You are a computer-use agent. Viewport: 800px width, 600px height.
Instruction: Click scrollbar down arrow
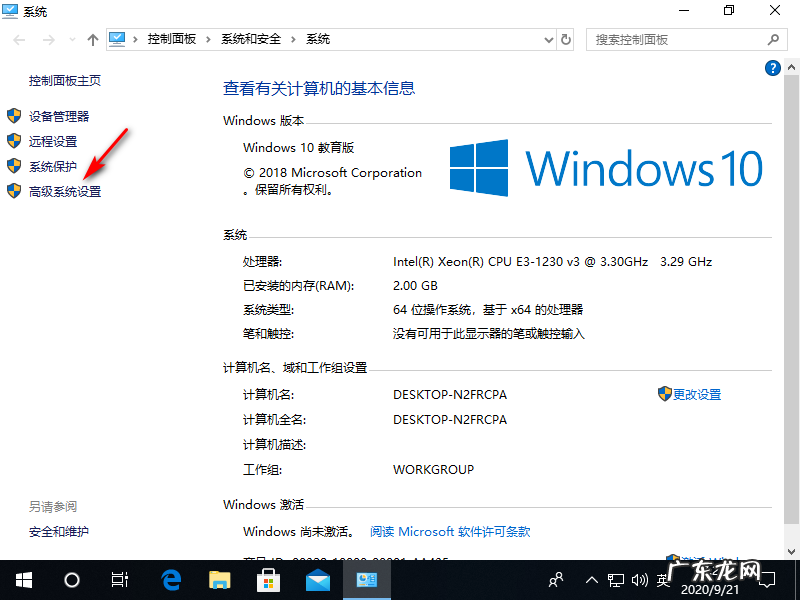click(791, 552)
